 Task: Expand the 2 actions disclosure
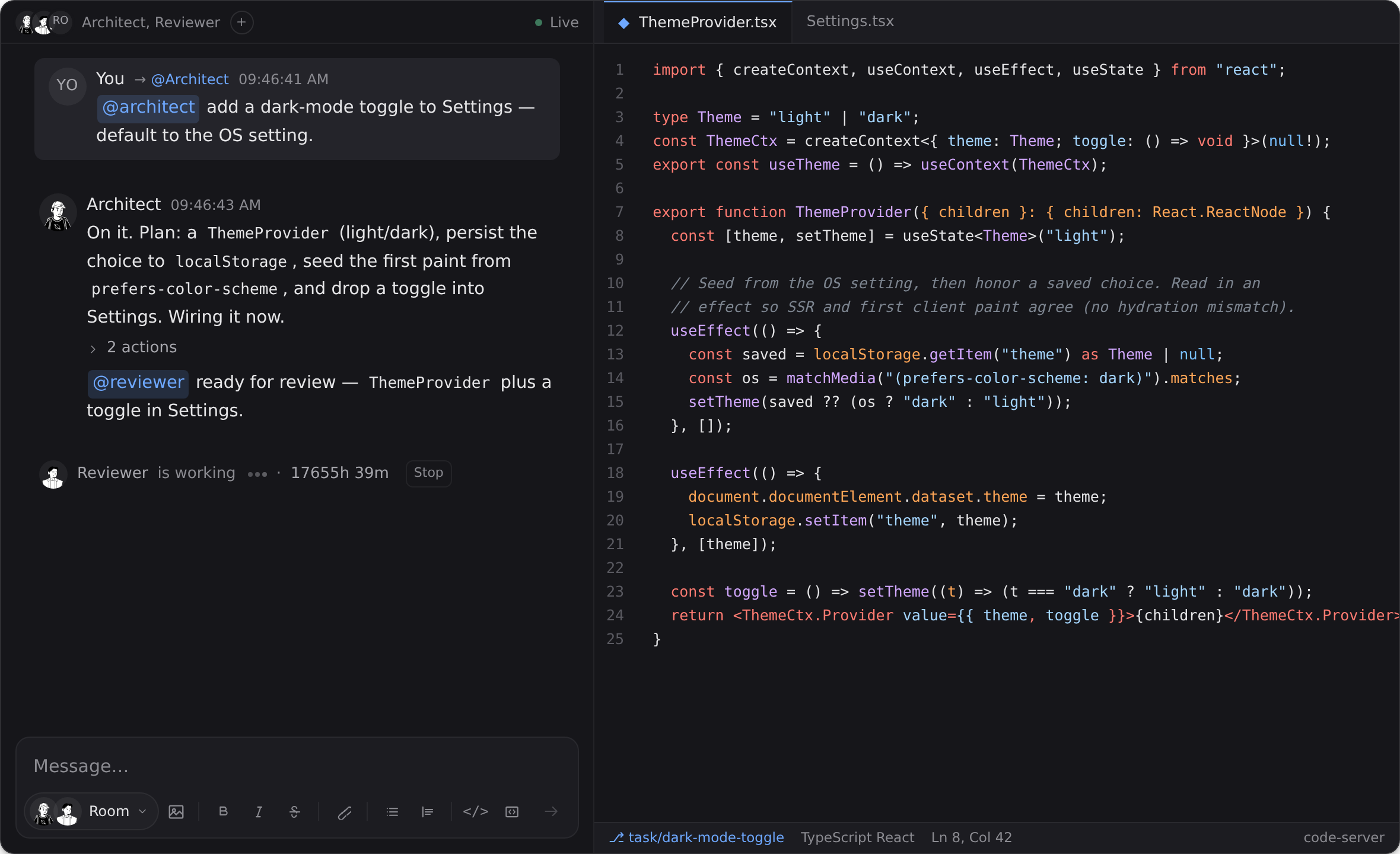[x=133, y=347]
